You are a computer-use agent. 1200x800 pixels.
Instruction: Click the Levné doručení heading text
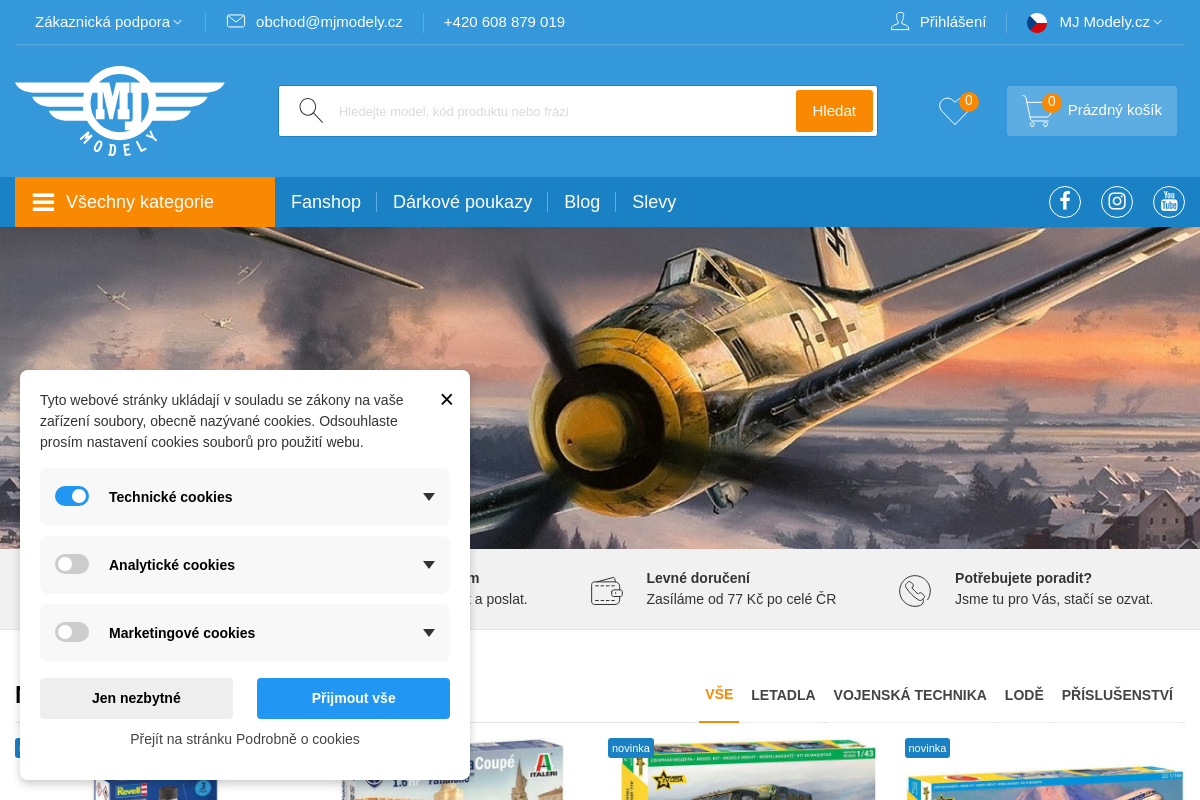[x=698, y=578]
